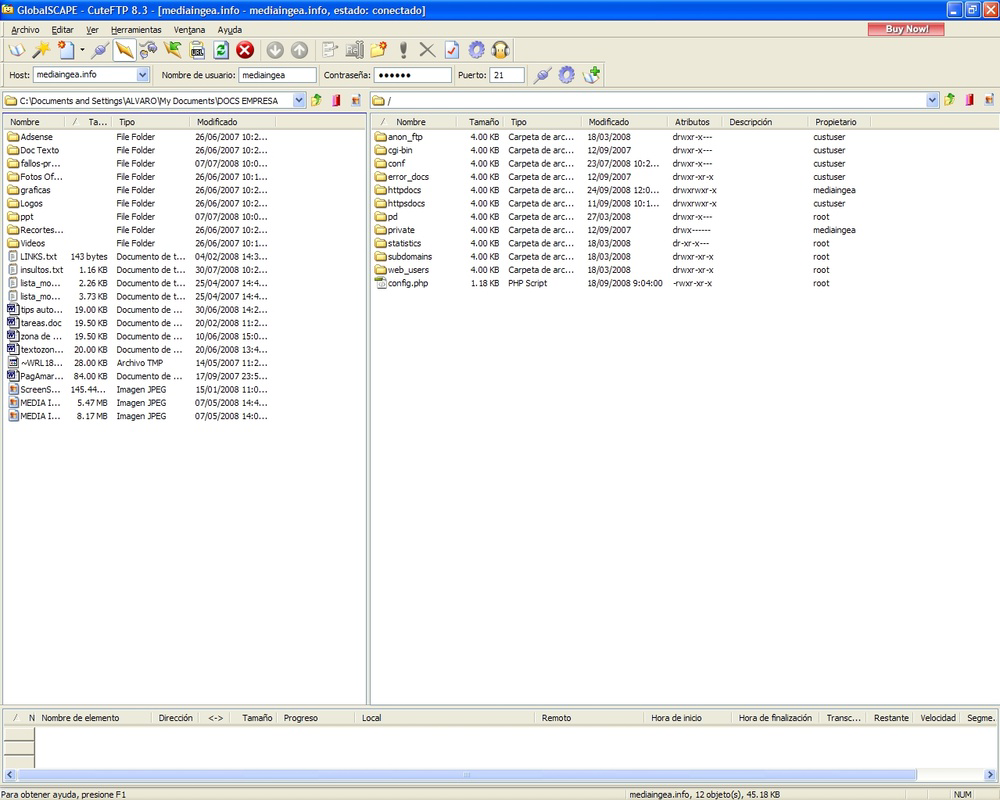The width and height of the screenshot is (1000, 800).
Task: Go up one folder in the remote pane
Action: point(950,100)
